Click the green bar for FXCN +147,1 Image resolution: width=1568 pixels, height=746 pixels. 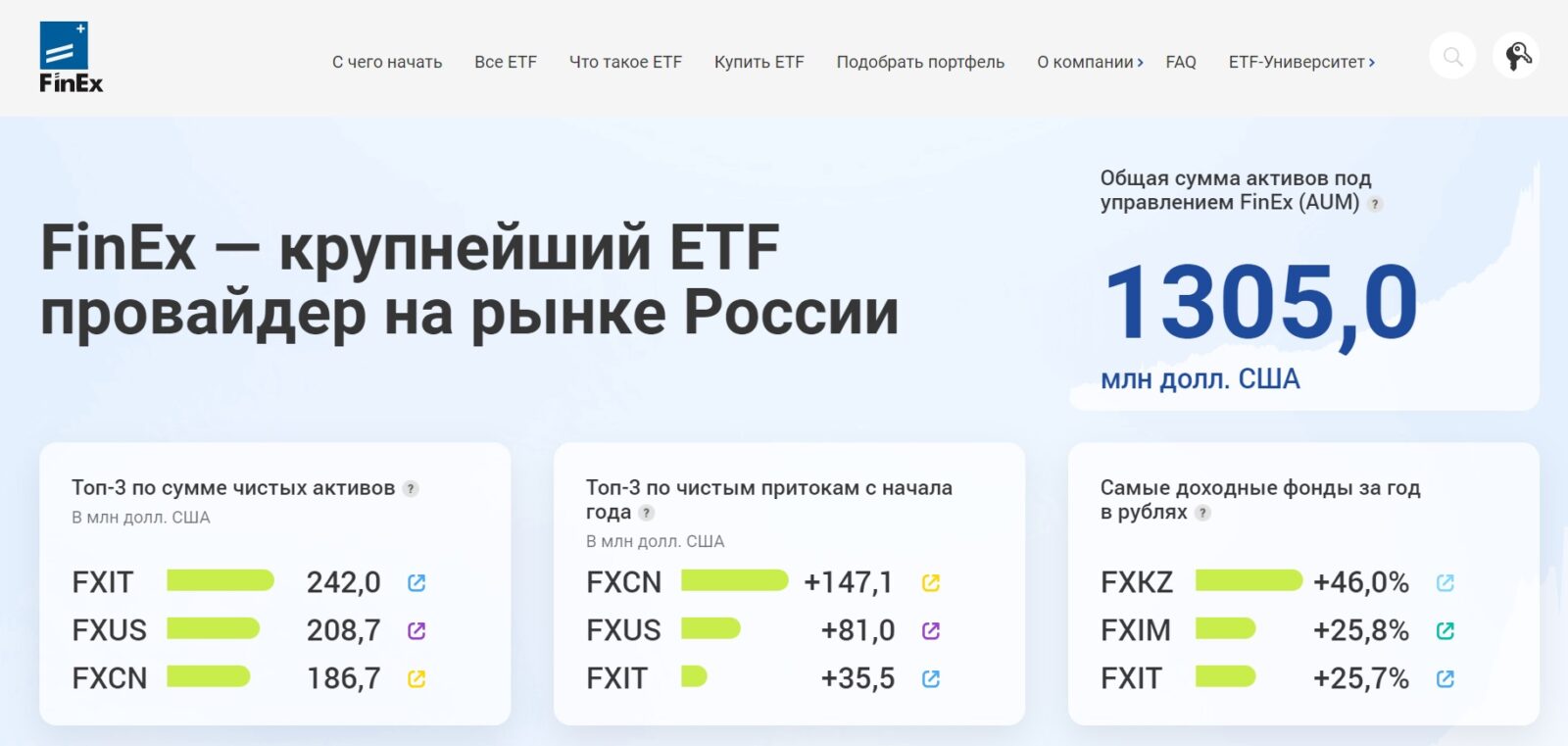[x=735, y=580]
